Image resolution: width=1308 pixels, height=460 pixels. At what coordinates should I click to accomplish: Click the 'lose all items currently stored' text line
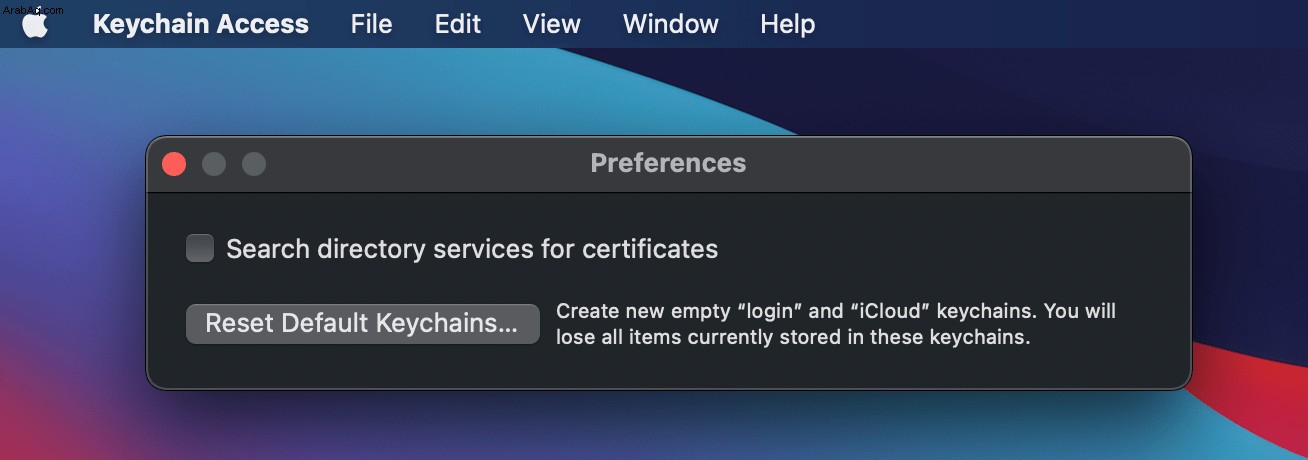pos(793,337)
